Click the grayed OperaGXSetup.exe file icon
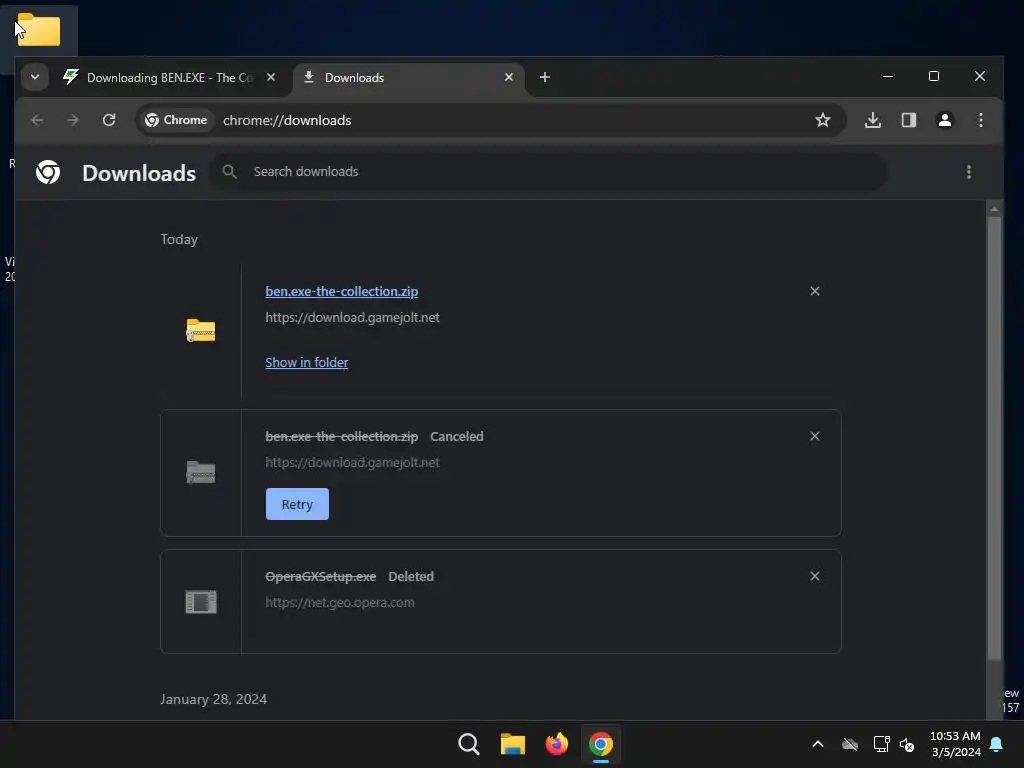1024x768 pixels. pyautogui.click(x=200, y=601)
